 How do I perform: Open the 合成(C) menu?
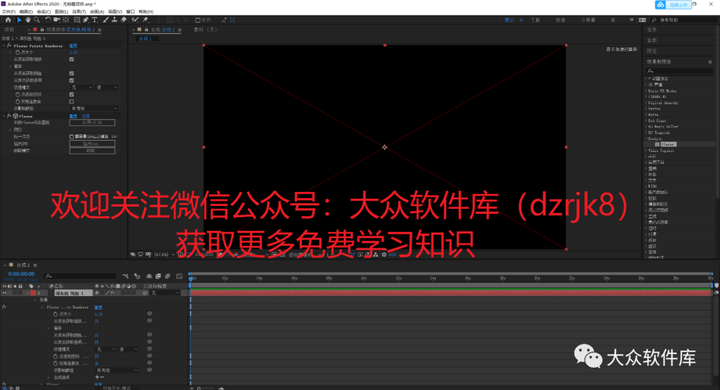tap(44, 11)
